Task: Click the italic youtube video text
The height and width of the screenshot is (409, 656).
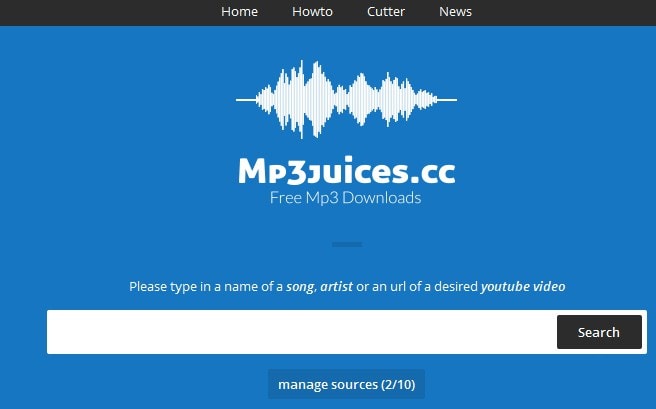Action: click(523, 287)
